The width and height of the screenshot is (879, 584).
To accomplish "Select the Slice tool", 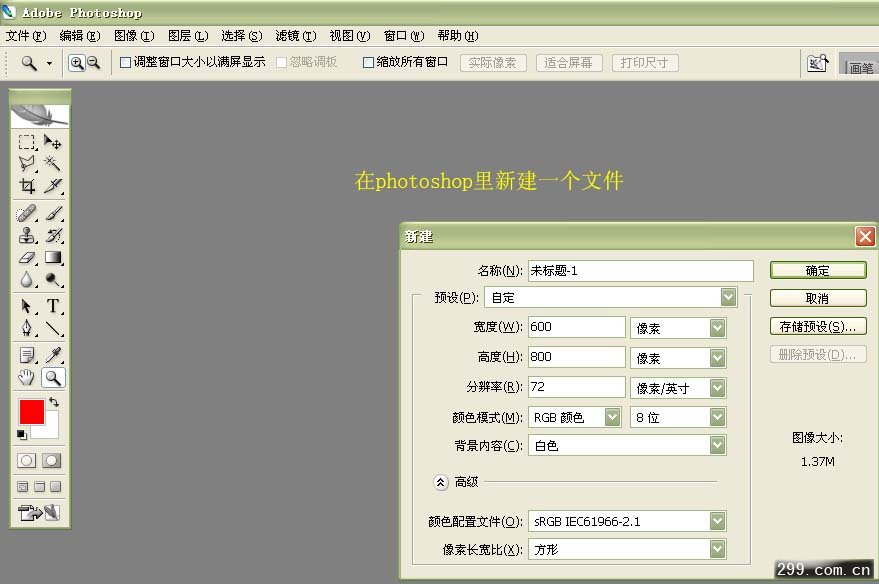I will (53, 186).
